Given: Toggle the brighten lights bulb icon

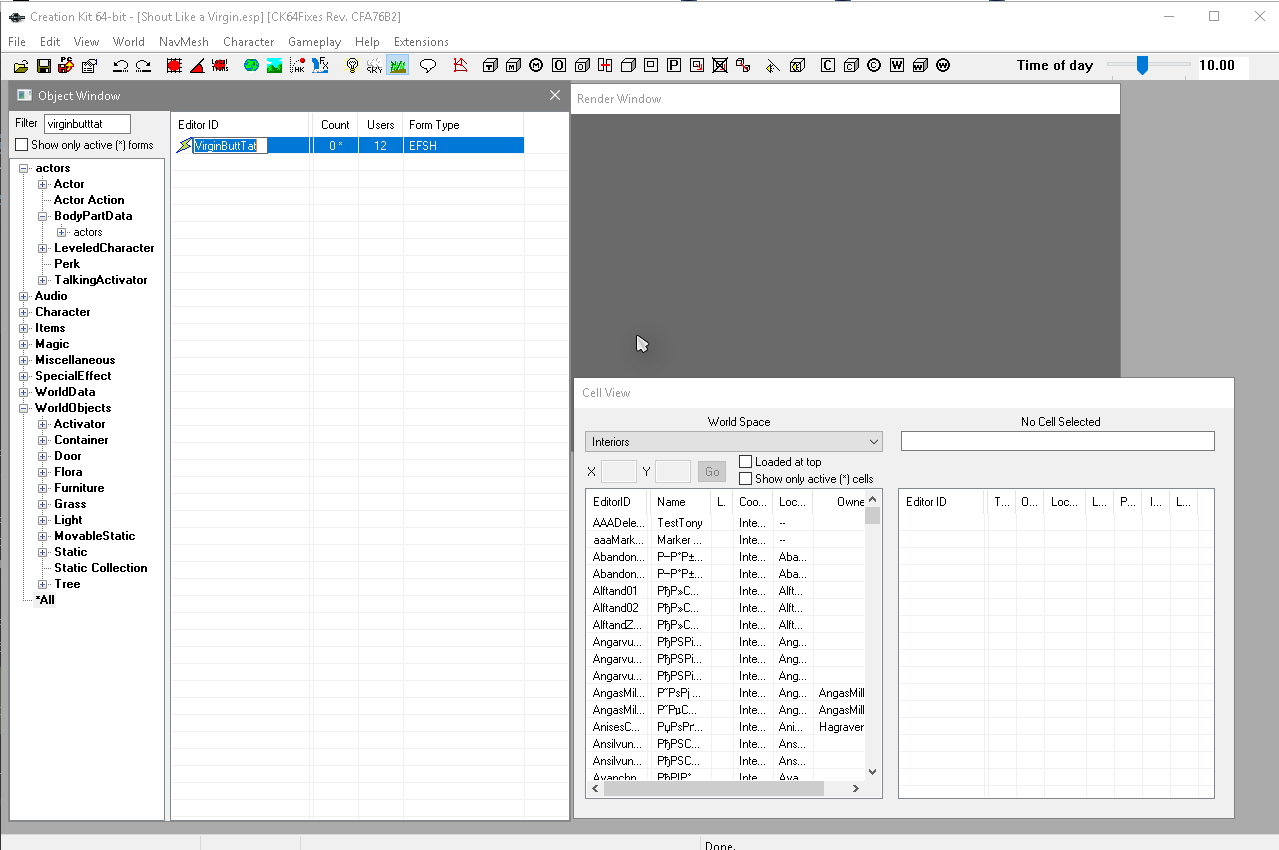Looking at the screenshot, I should pos(352,66).
